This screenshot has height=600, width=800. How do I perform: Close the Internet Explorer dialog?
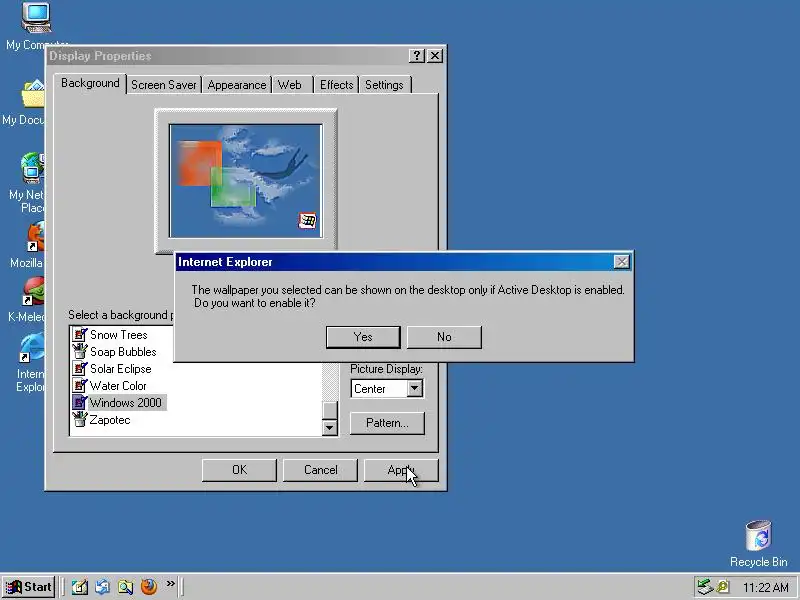click(621, 262)
